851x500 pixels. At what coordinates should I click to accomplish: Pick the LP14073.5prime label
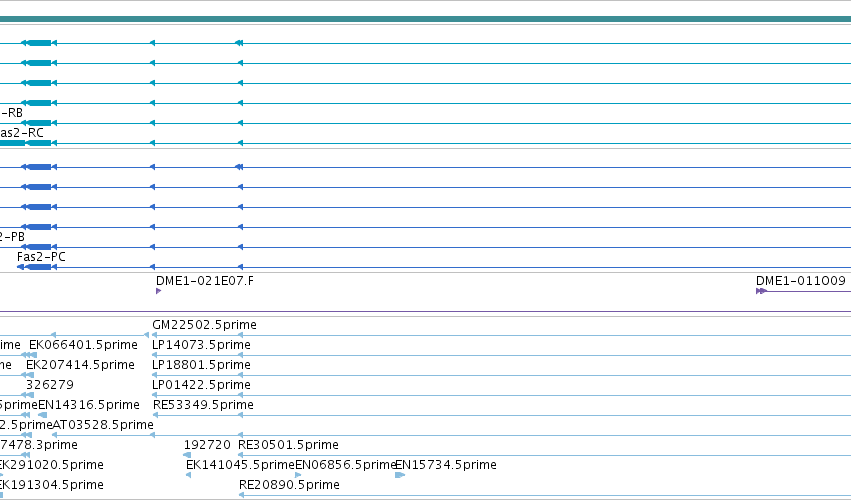201,345
